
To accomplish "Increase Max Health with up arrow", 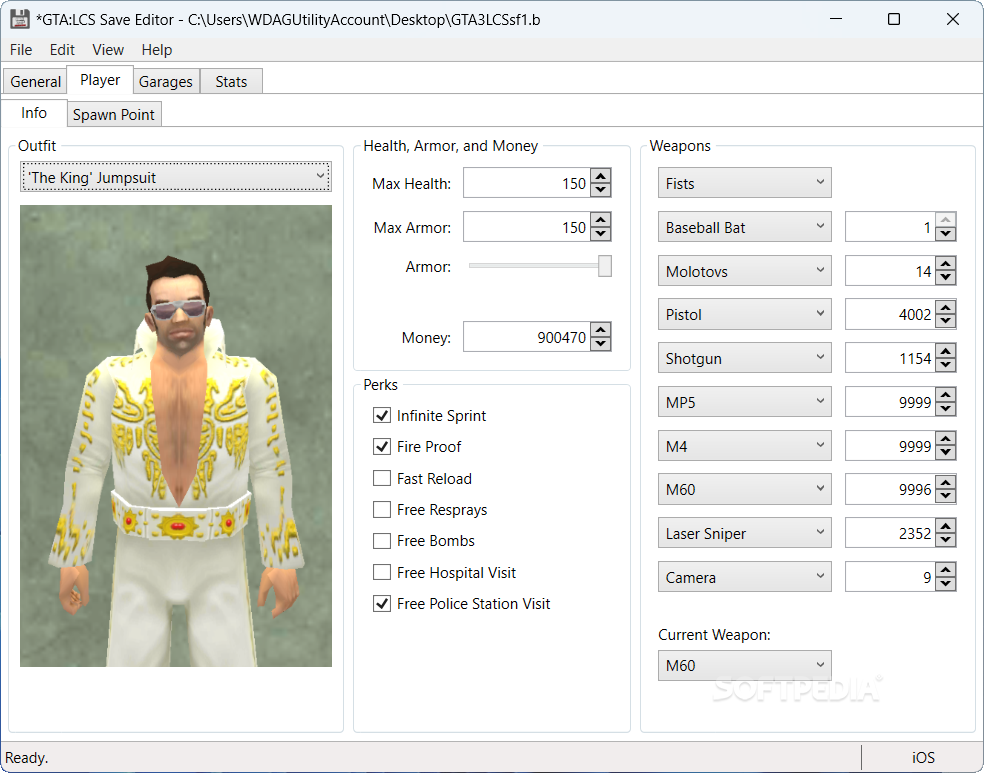I will tap(601, 176).
